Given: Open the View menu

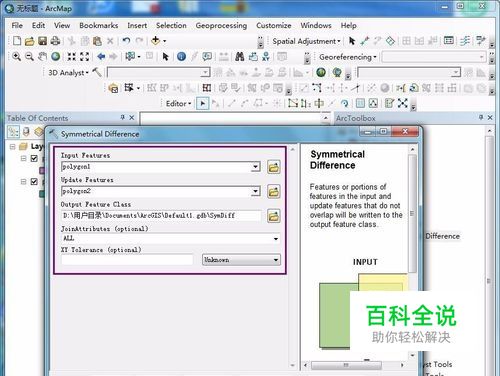Looking at the screenshot, I should point(62,25).
